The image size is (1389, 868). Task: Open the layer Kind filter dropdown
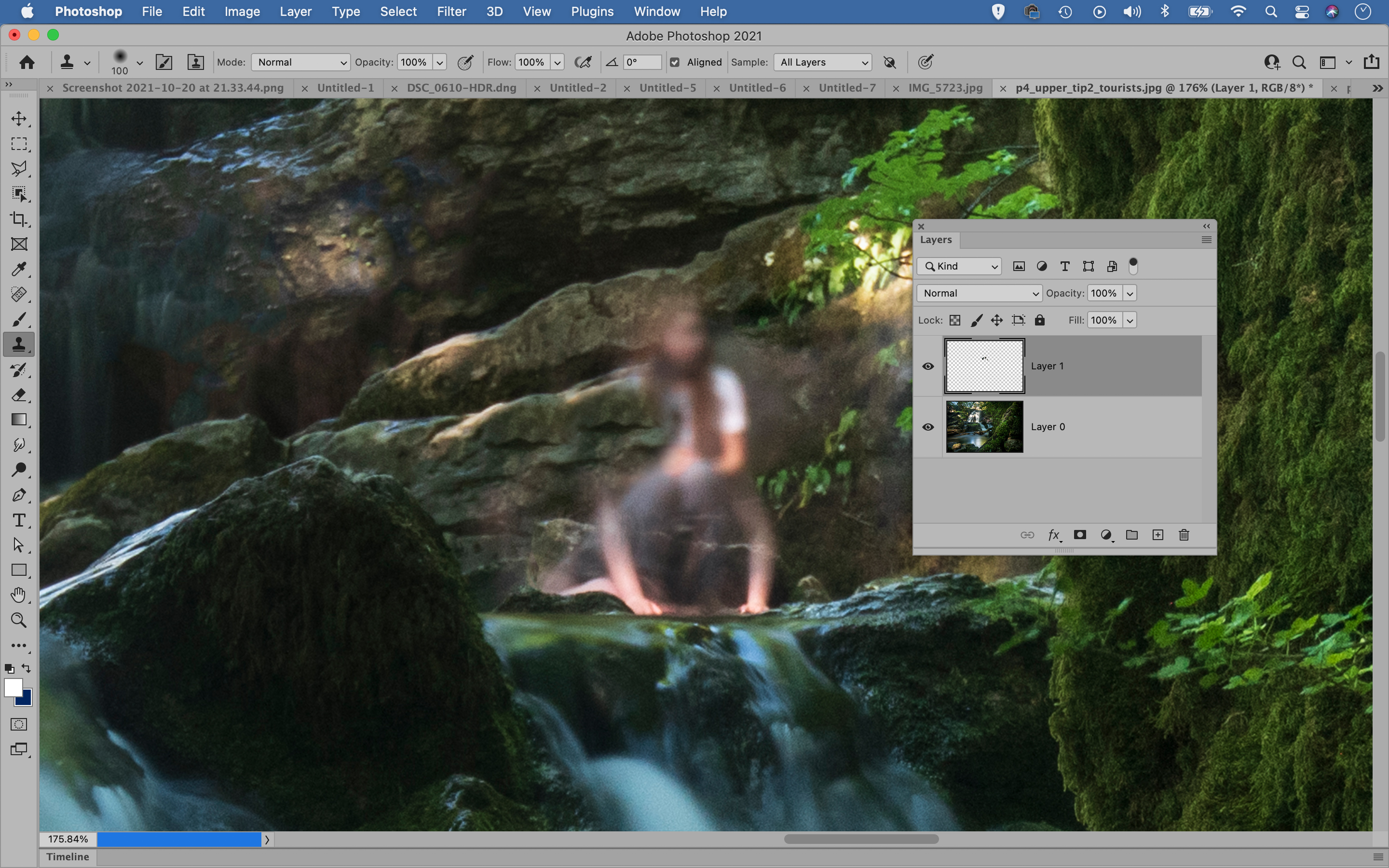tap(959, 266)
